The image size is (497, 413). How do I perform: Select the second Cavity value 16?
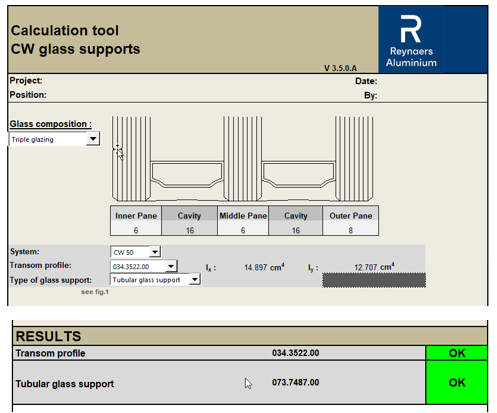(296, 230)
